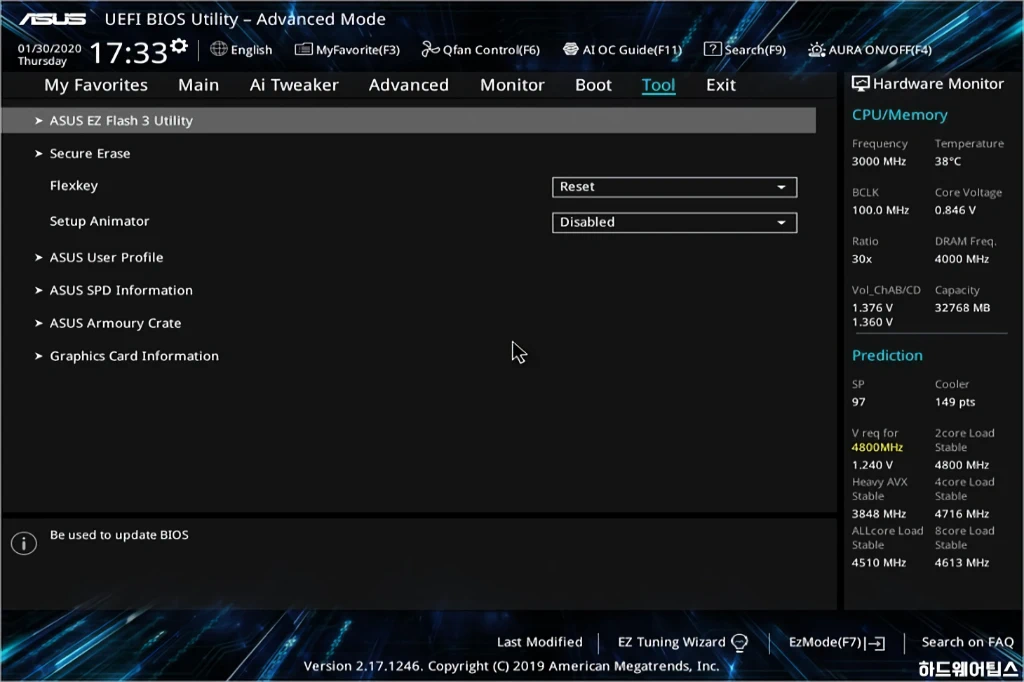Click the Be used to update BIOS text
Image resolution: width=1024 pixels, height=682 pixels.
[119, 535]
